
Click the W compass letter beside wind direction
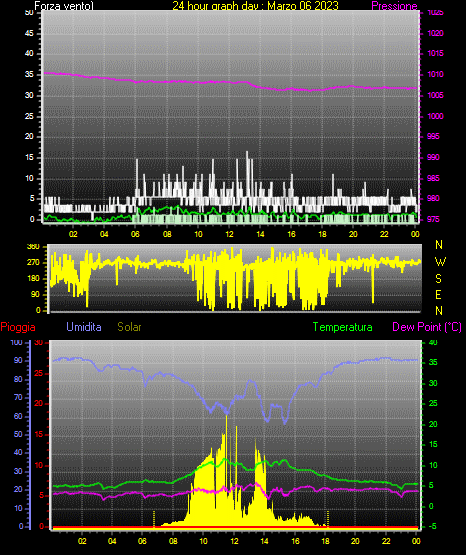440,262
